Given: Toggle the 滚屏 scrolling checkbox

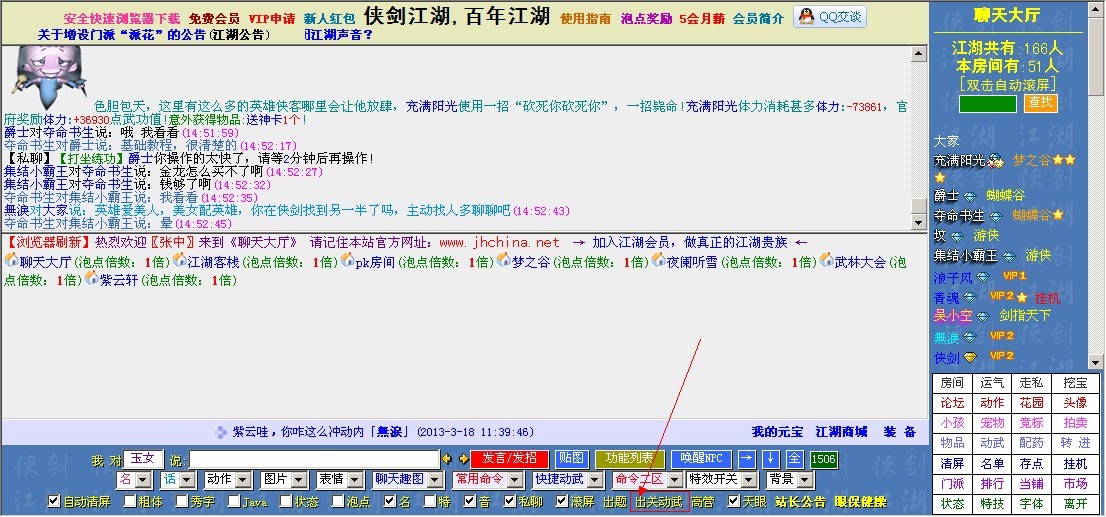Looking at the screenshot, I should coord(561,501).
